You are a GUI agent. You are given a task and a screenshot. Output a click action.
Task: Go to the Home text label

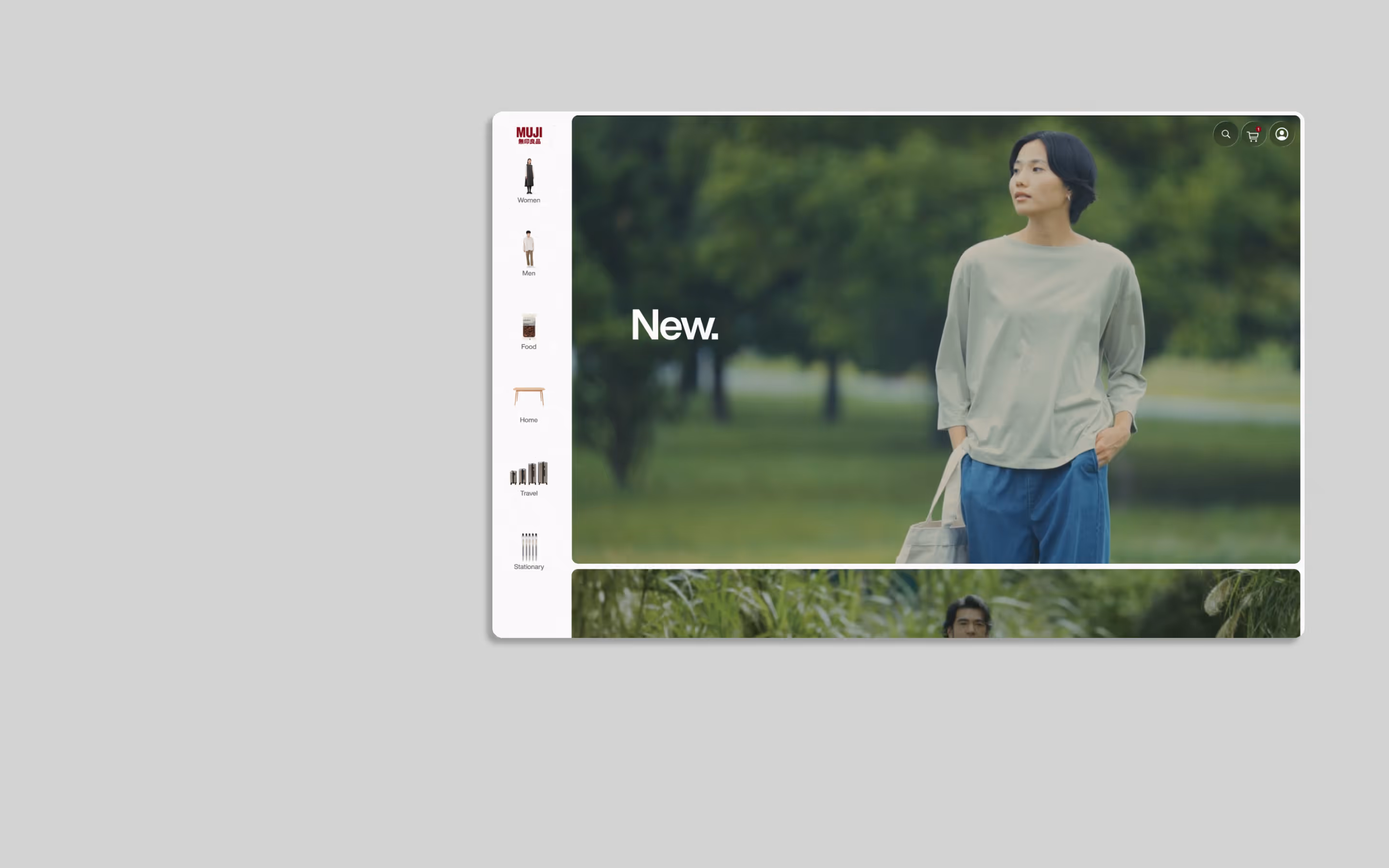click(529, 420)
